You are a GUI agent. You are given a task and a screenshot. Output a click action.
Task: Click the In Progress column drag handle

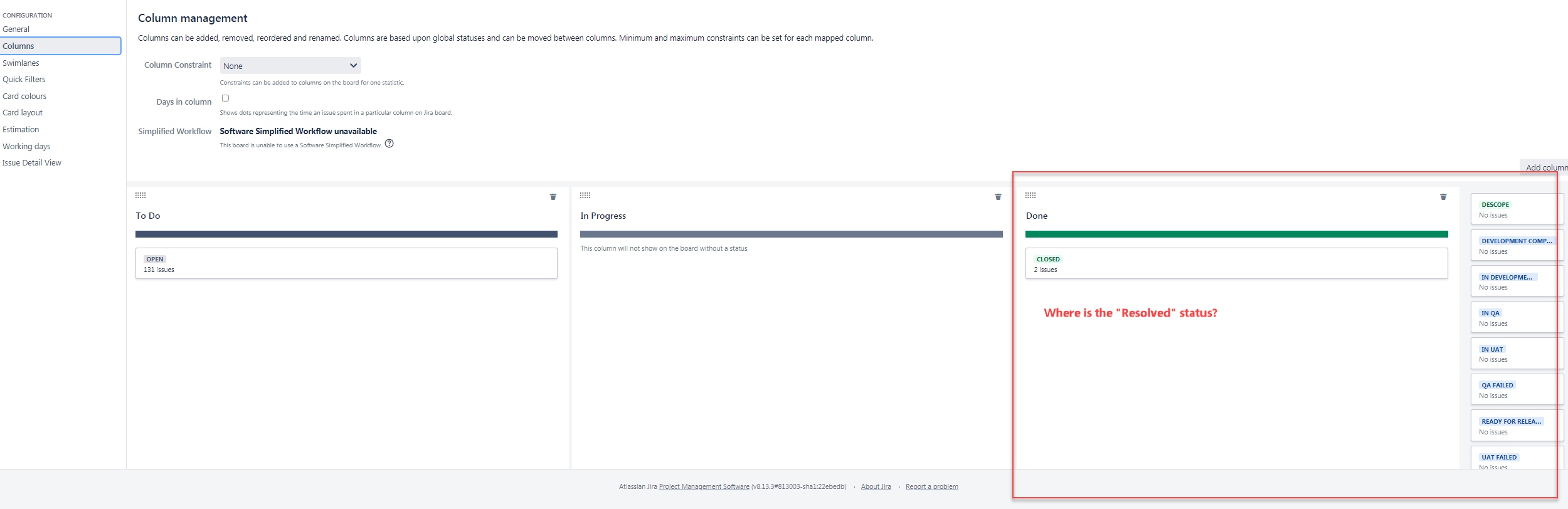tap(585, 196)
